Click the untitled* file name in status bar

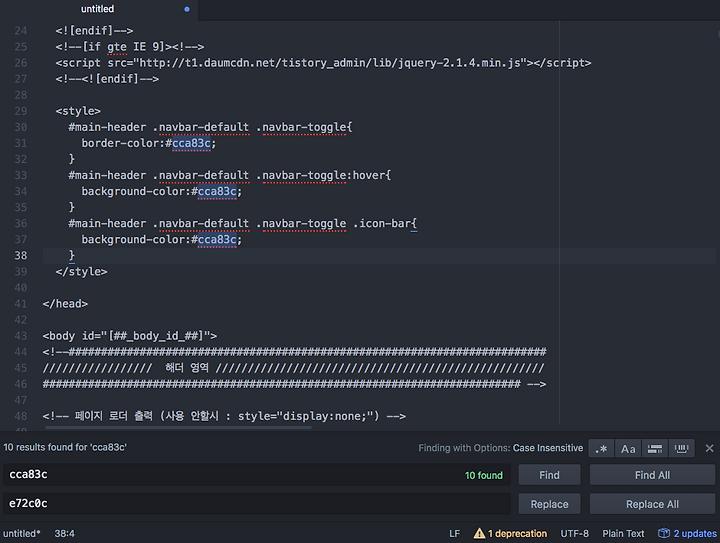22,533
